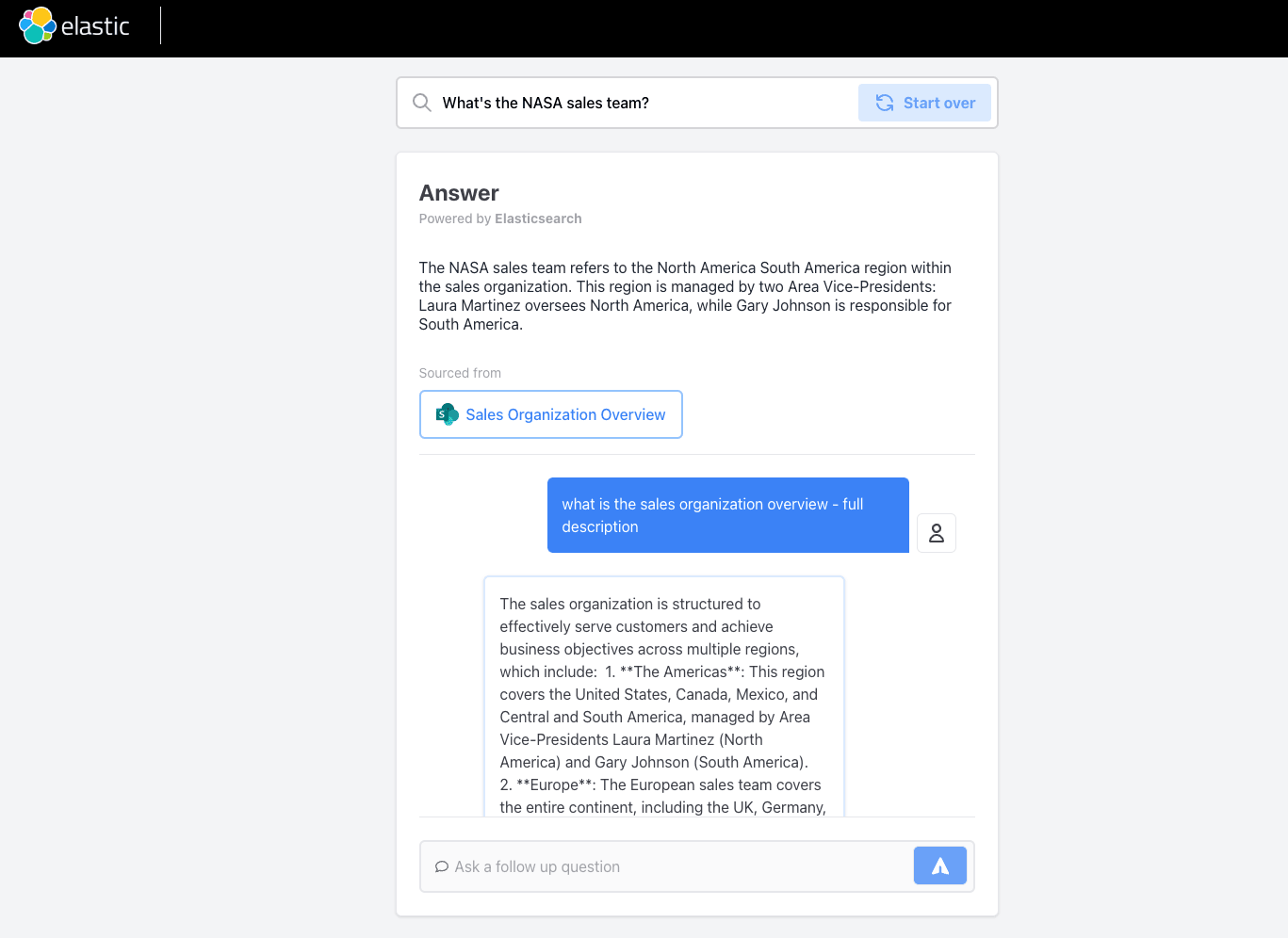Click the Sourced from label

(460, 373)
